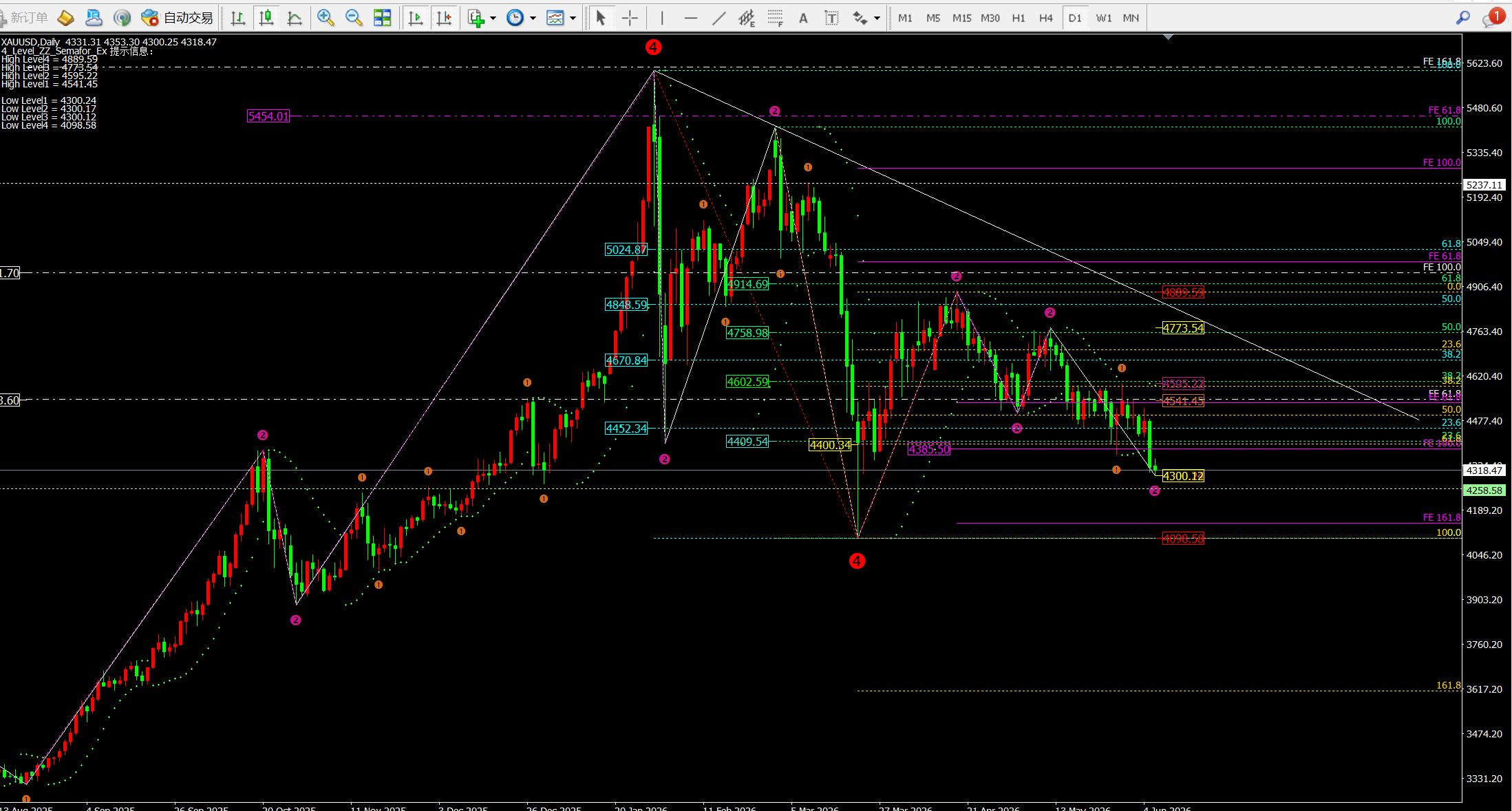Toggle chart shift button
This screenshot has height=811, width=1512.
(x=444, y=18)
